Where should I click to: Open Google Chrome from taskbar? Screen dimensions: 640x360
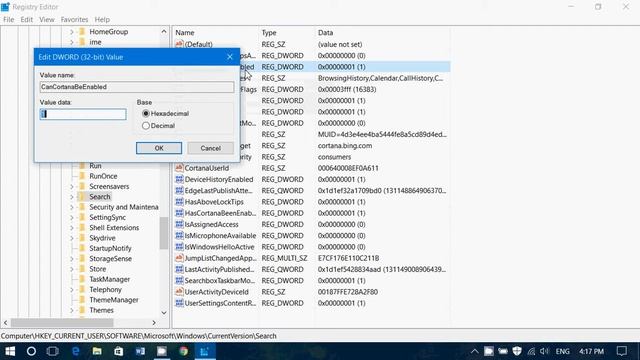183,351
